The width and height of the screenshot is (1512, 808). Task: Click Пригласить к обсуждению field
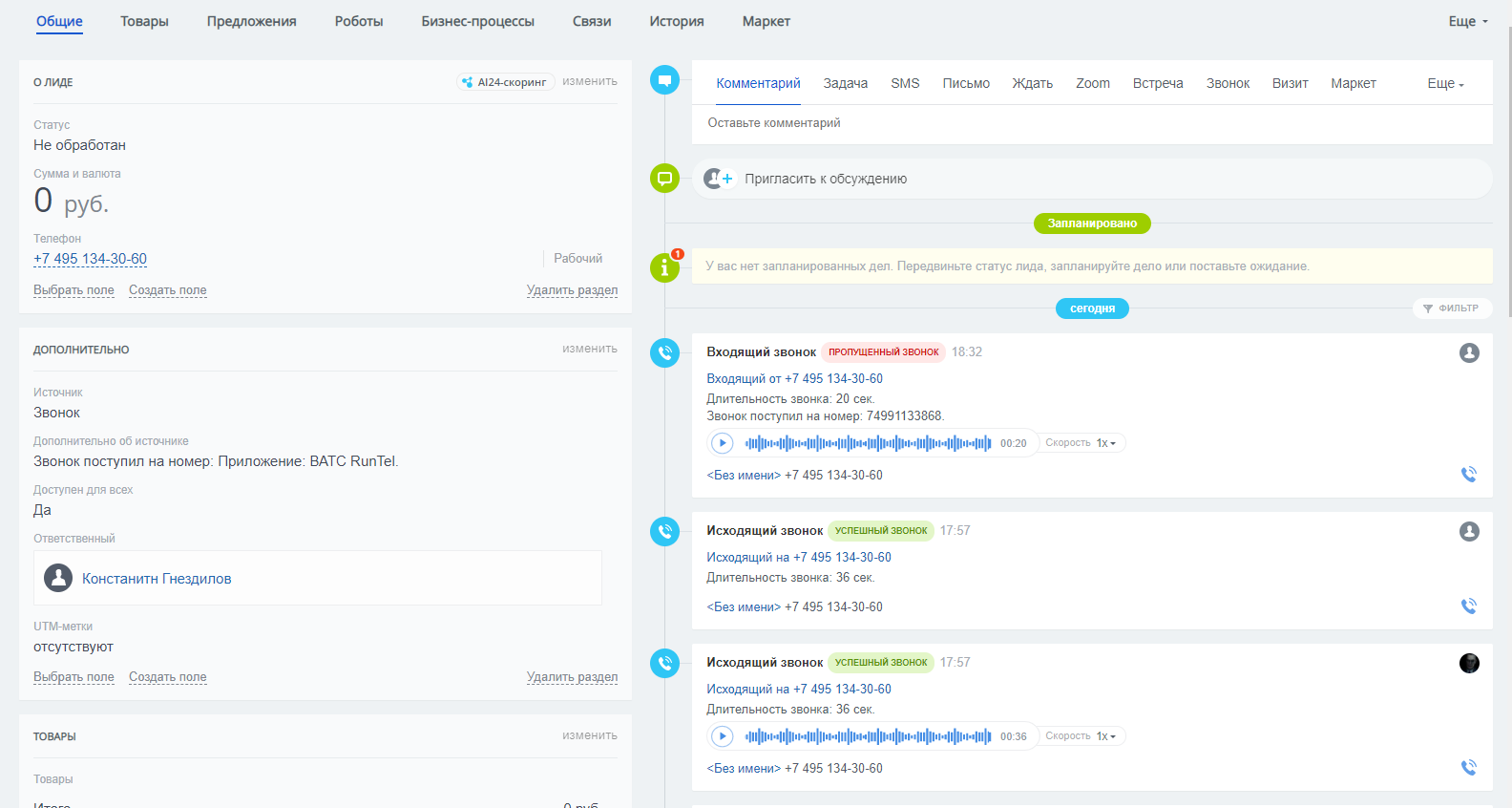coord(1092,179)
